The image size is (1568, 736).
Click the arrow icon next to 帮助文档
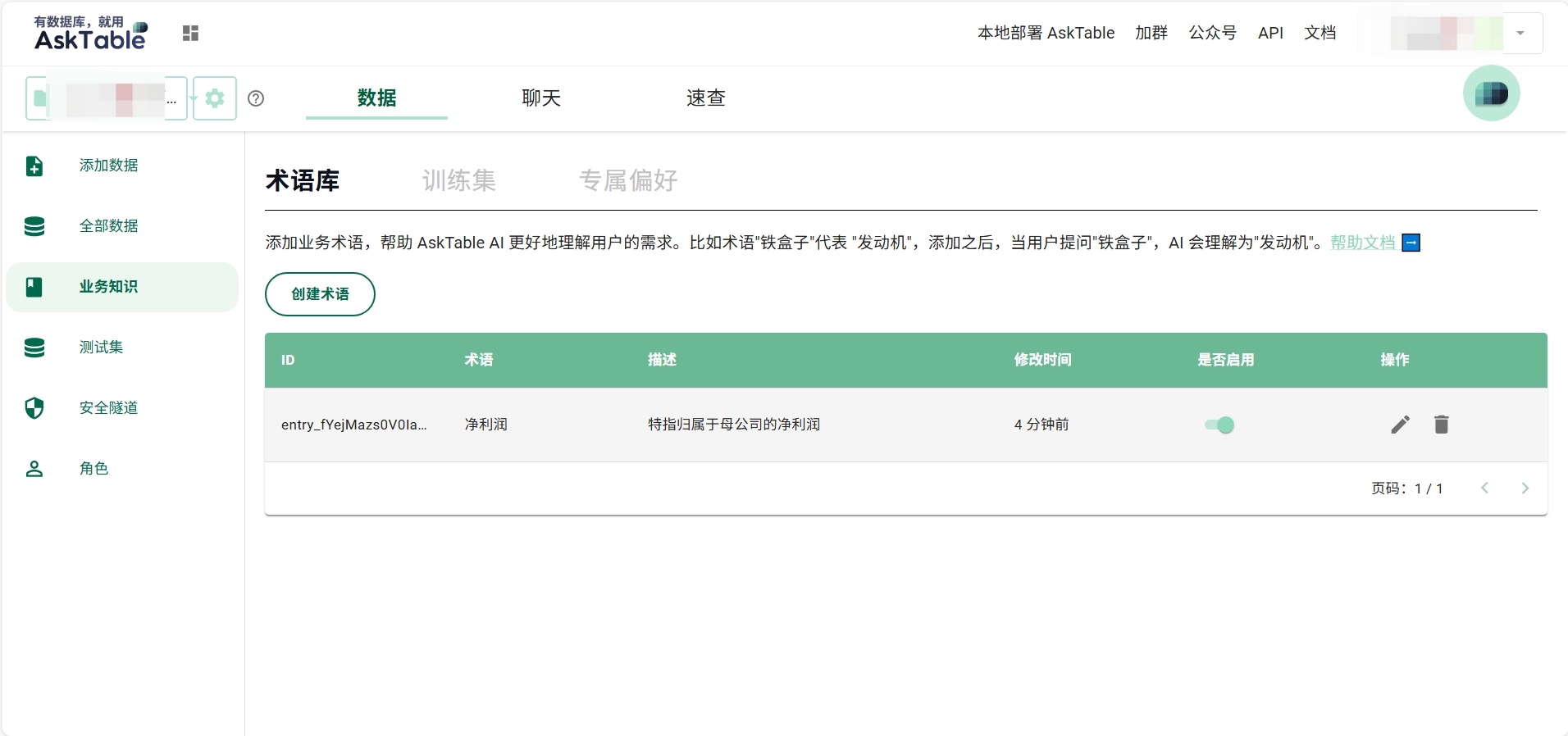(1411, 243)
